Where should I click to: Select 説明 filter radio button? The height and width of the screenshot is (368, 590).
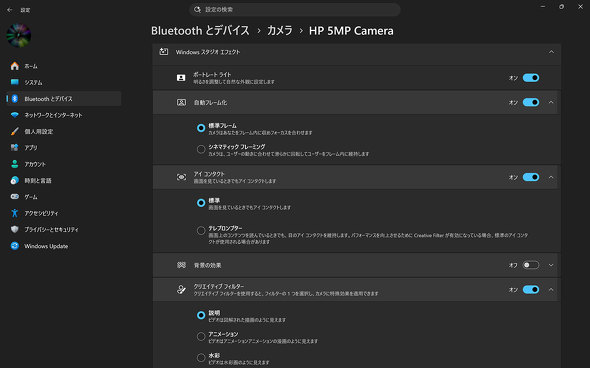pos(201,315)
